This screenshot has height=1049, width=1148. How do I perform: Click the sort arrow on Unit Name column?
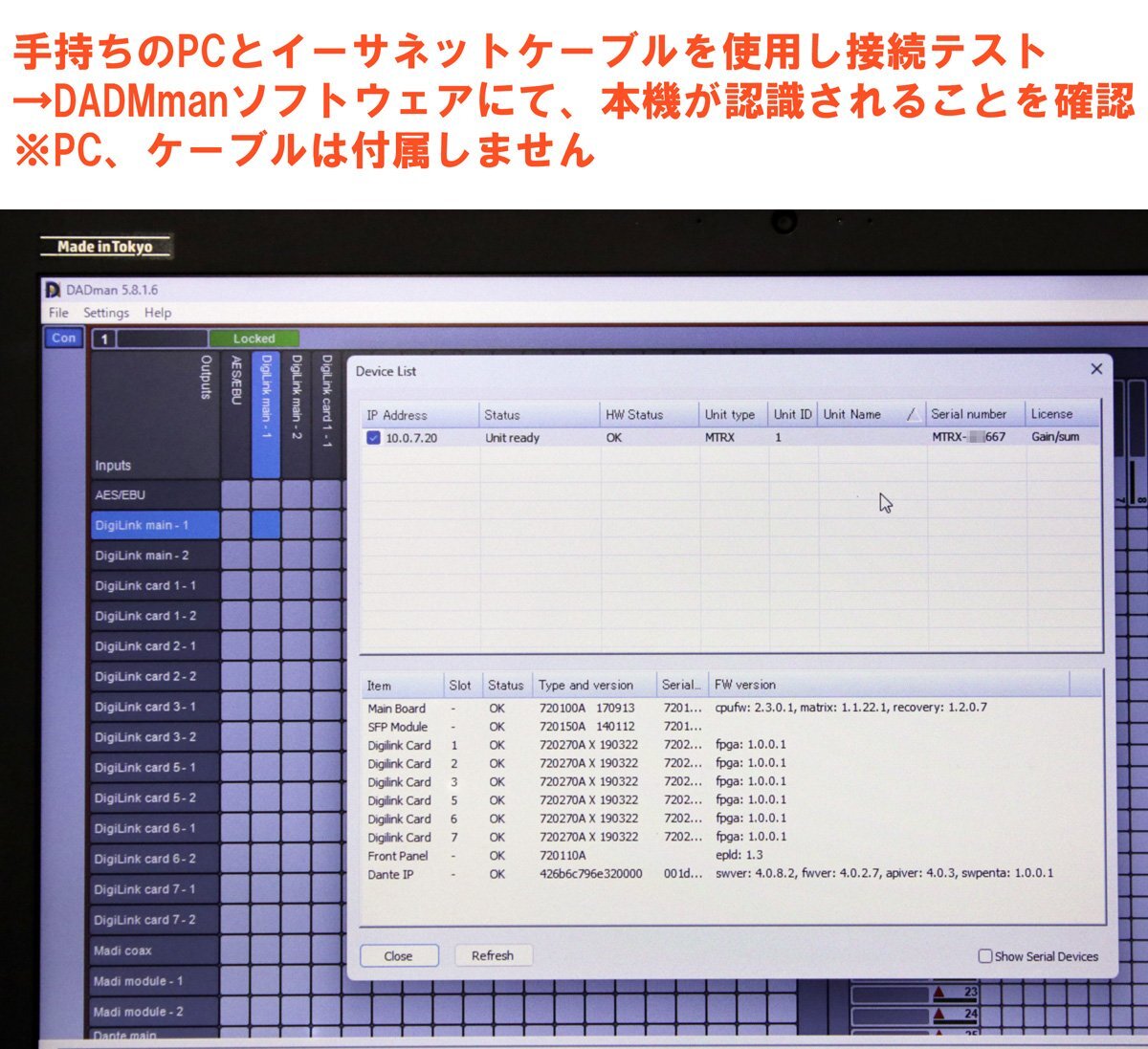tap(914, 415)
